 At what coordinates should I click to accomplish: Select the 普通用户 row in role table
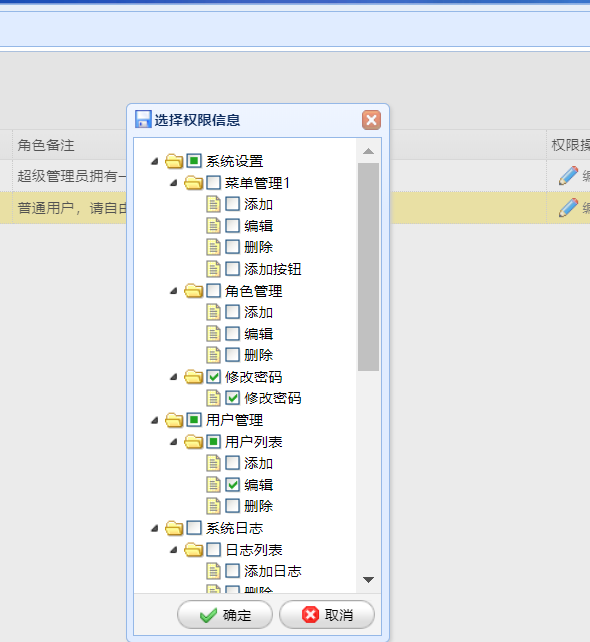pyautogui.click(x=295, y=208)
